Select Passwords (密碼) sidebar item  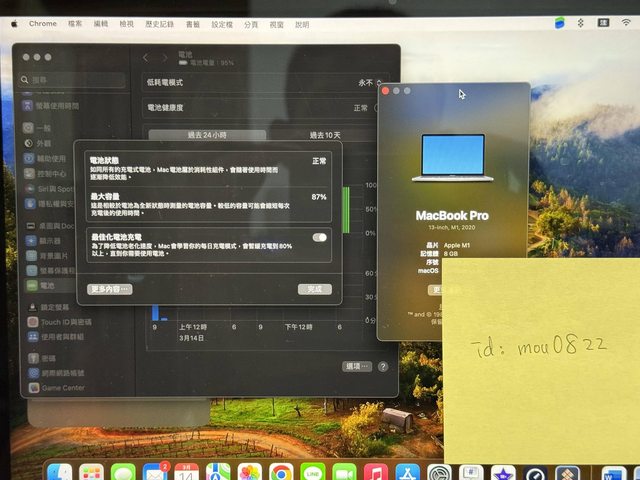[42, 358]
